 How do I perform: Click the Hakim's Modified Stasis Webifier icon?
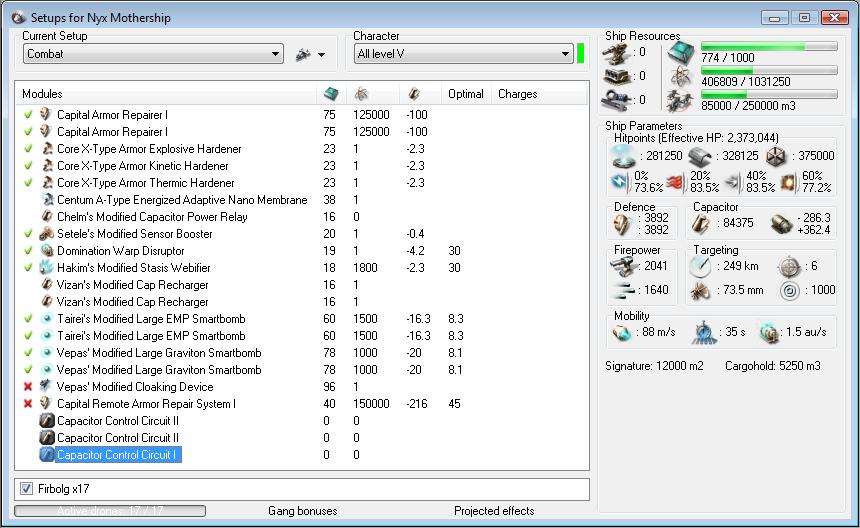tap(45, 268)
